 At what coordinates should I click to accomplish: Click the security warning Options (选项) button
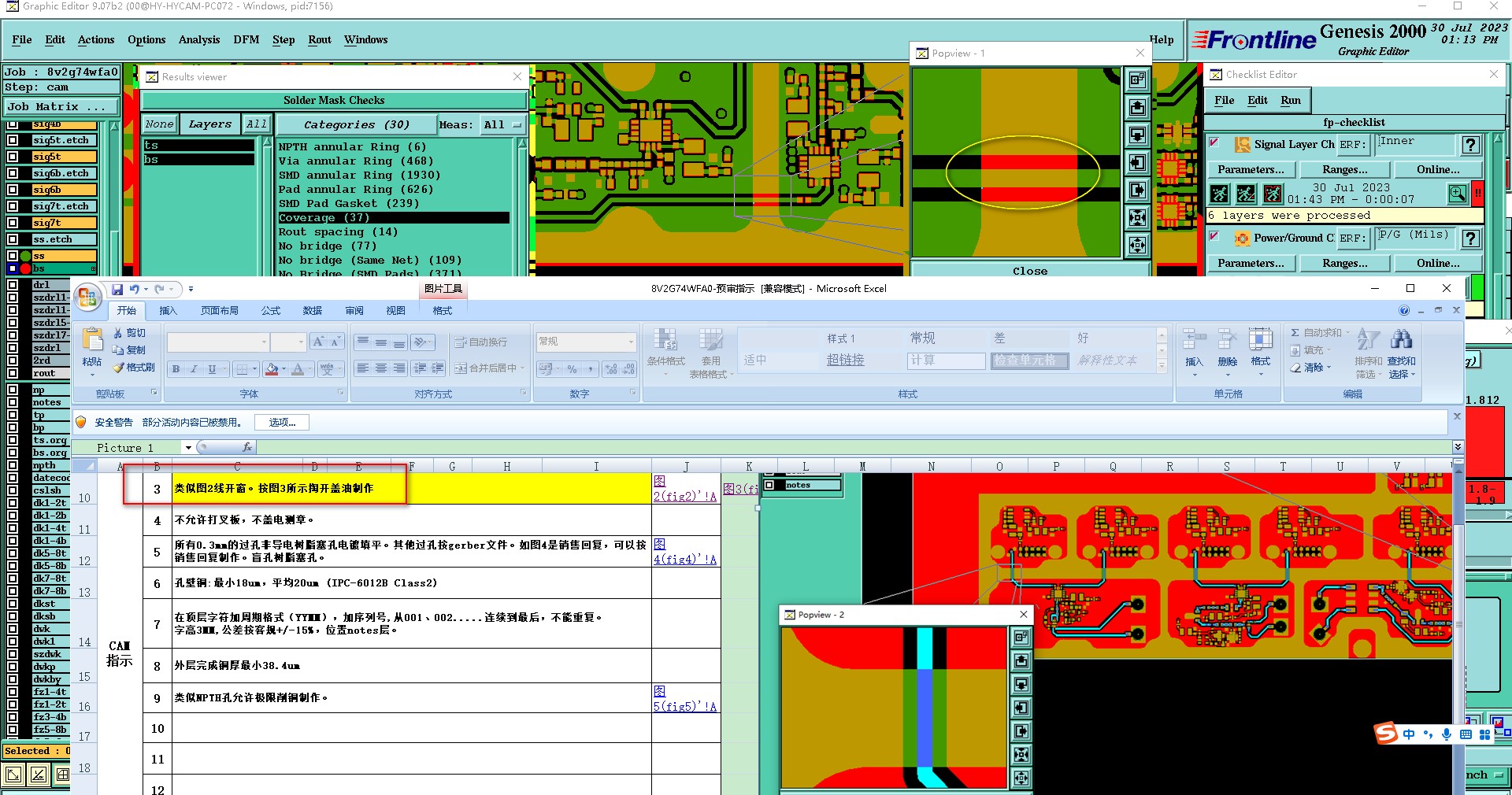coord(282,423)
